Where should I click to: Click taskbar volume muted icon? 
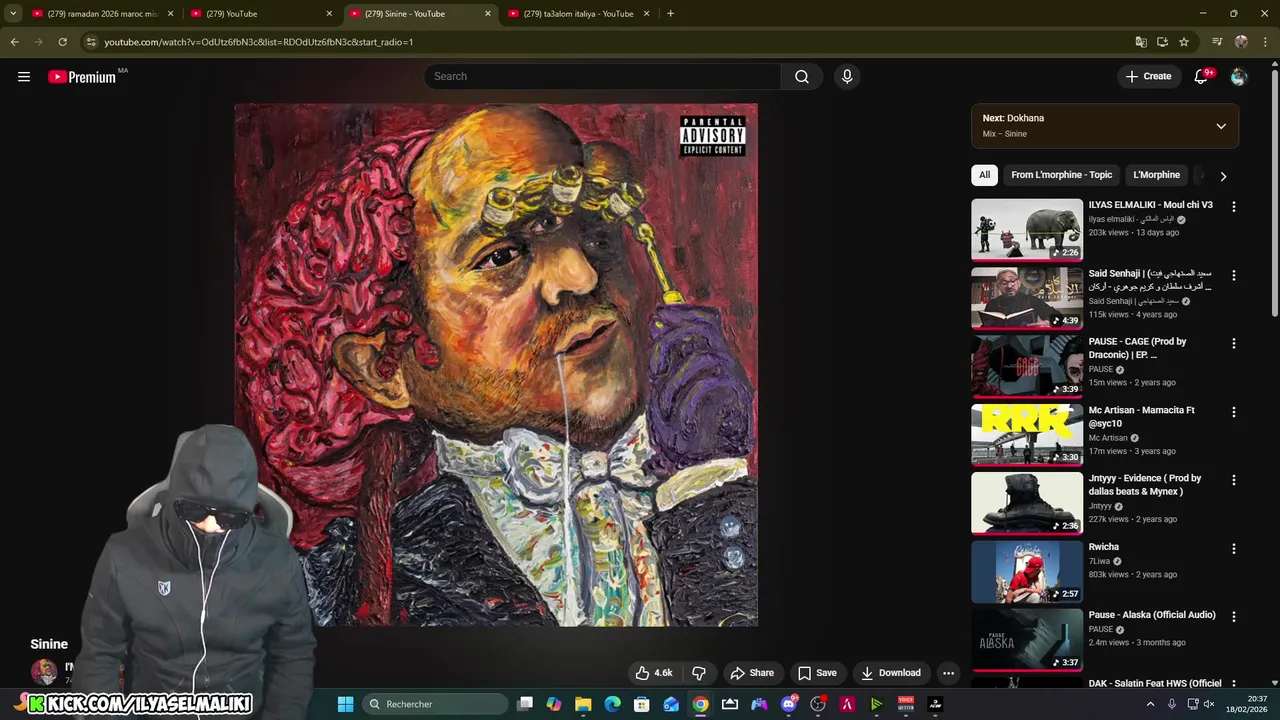click(1208, 704)
